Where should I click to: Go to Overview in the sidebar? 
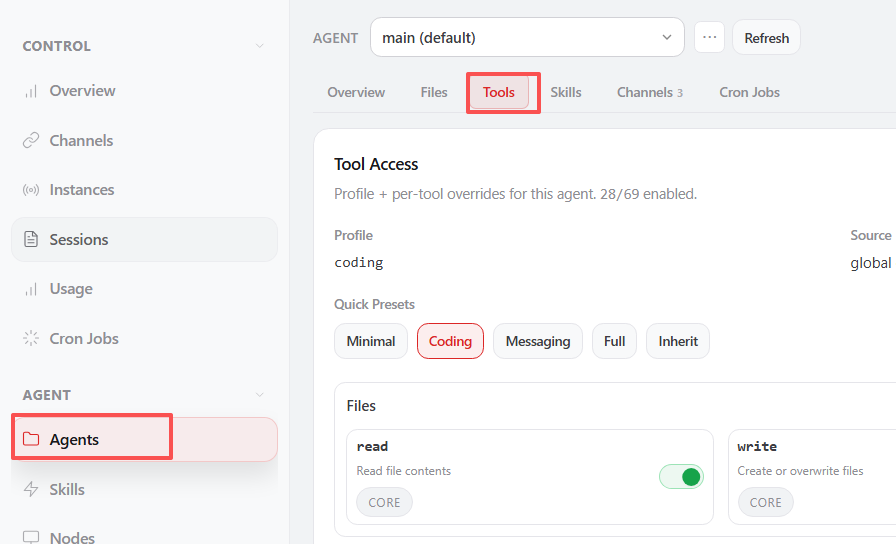(x=144, y=91)
